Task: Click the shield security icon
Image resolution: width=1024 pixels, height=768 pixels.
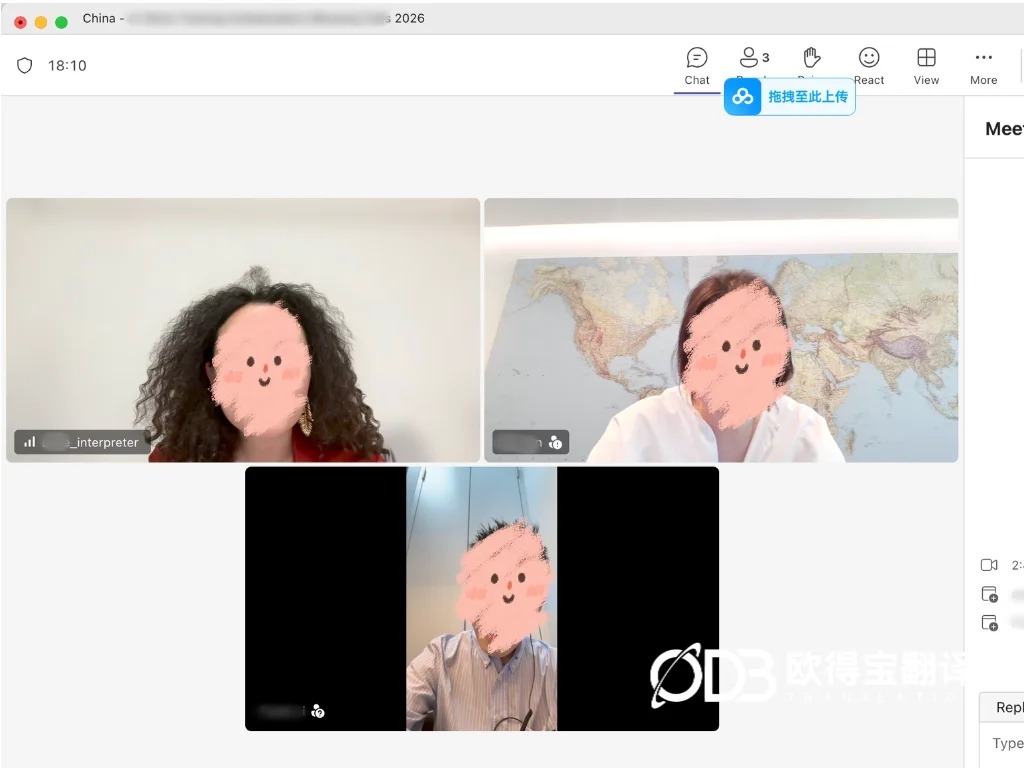Action: (25, 65)
